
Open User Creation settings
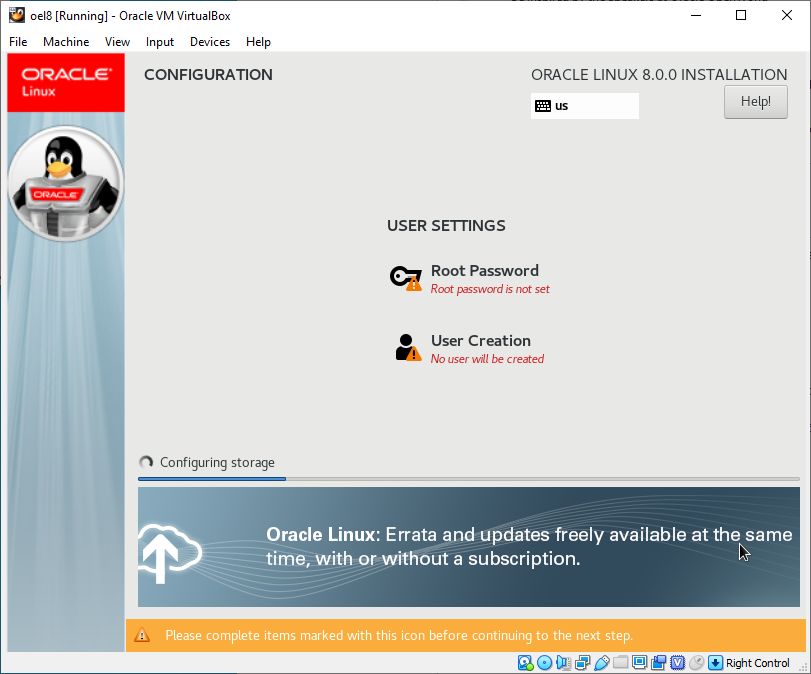pos(470,349)
